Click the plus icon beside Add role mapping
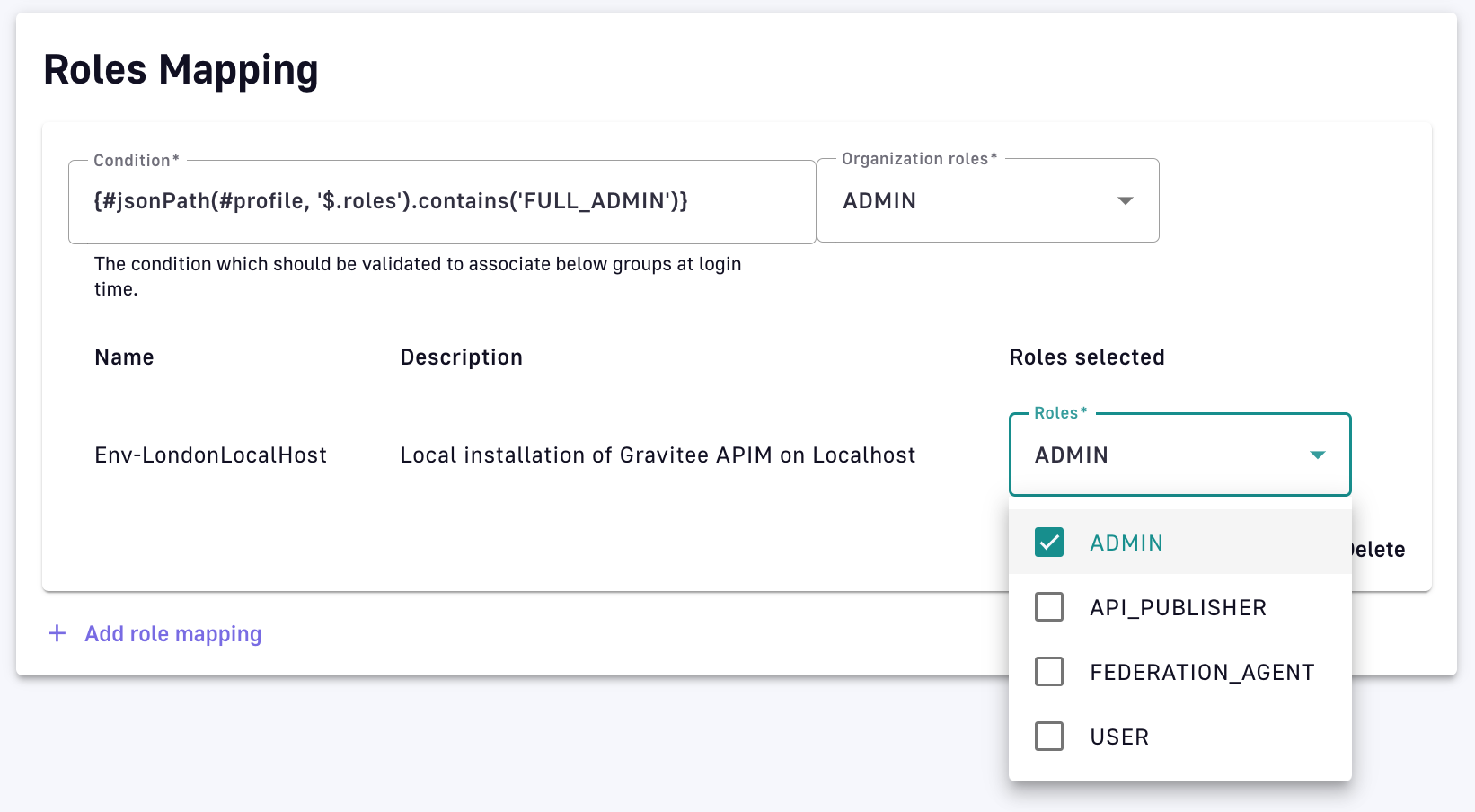The image size is (1475, 812). point(57,633)
